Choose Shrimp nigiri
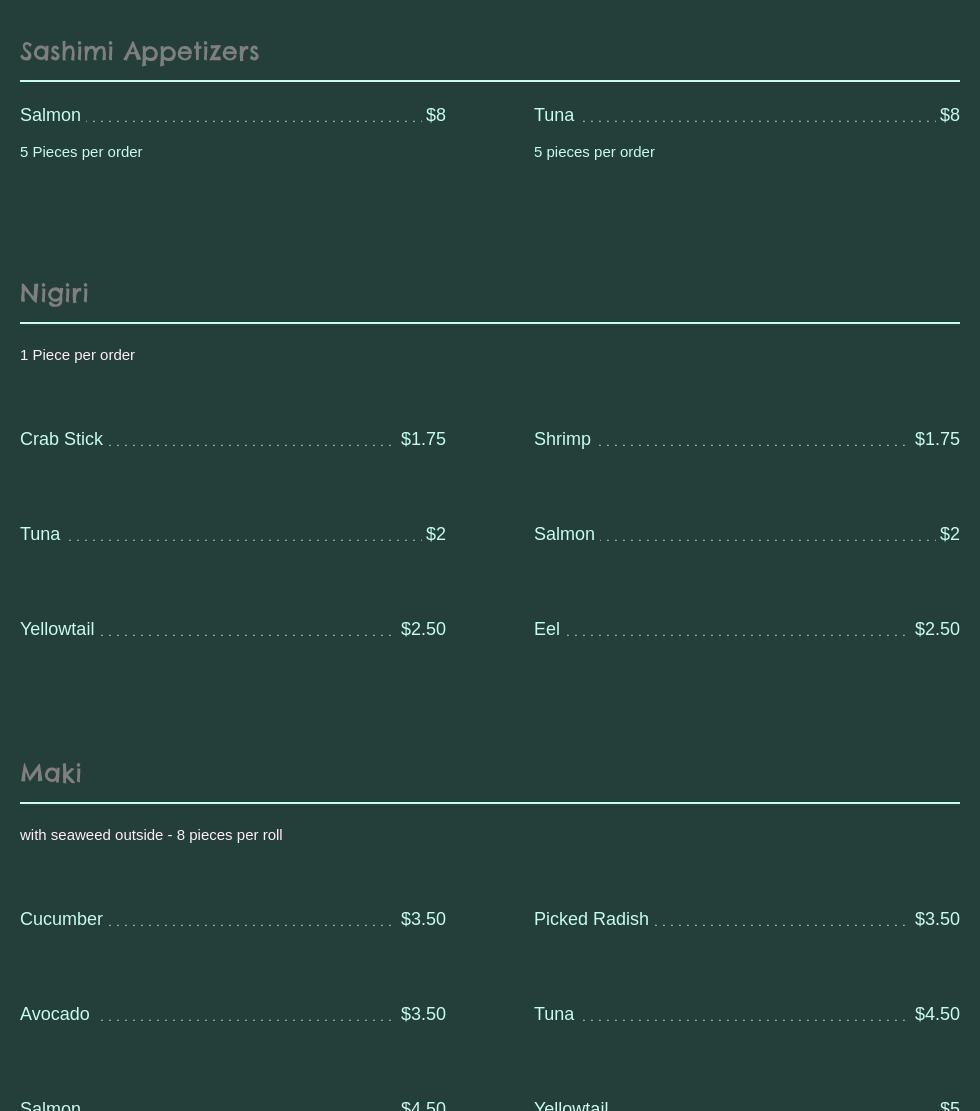 click(x=562, y=439)
